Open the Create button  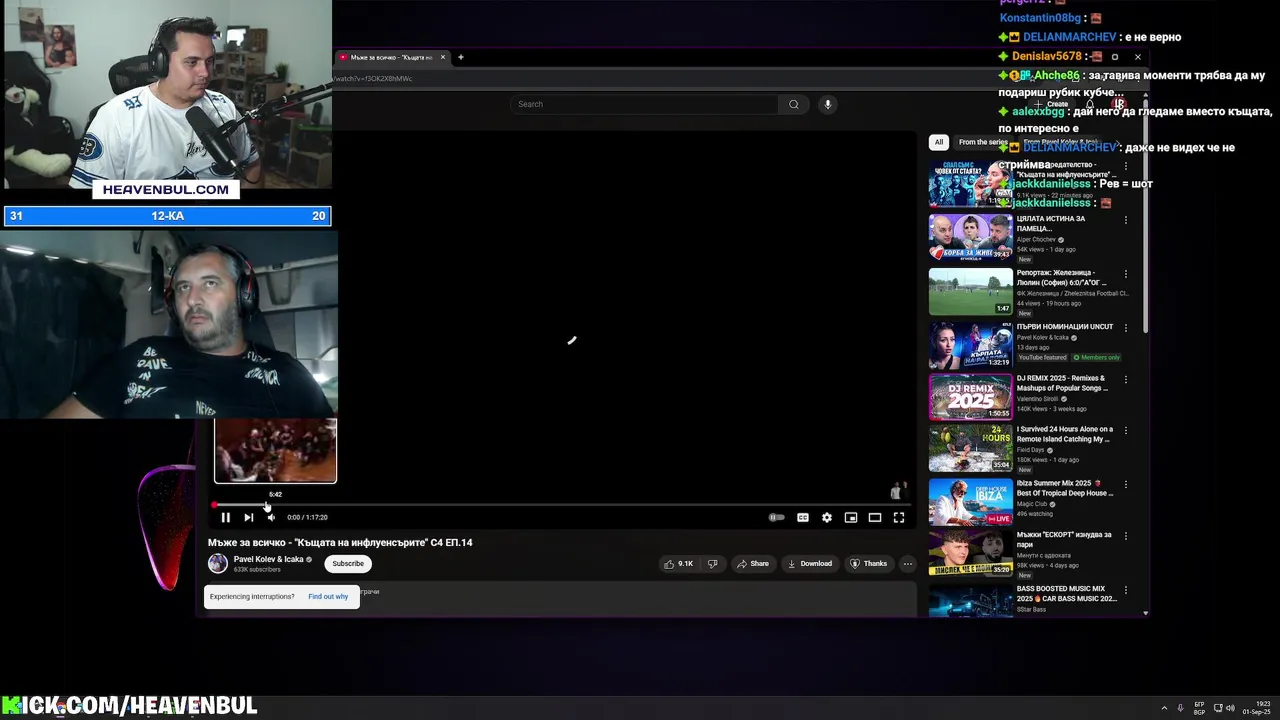1052,104
